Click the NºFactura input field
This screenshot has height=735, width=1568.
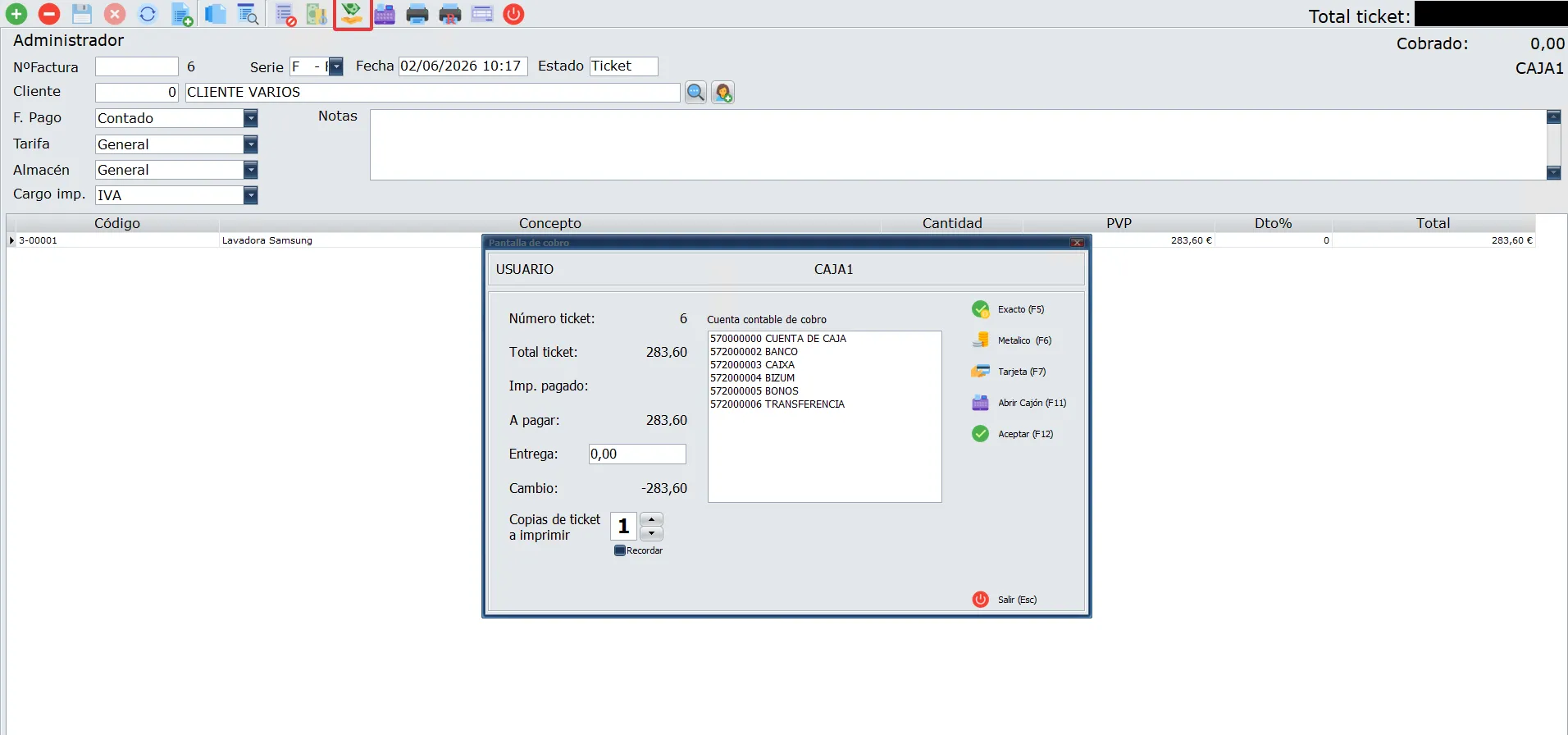(137, 66)
